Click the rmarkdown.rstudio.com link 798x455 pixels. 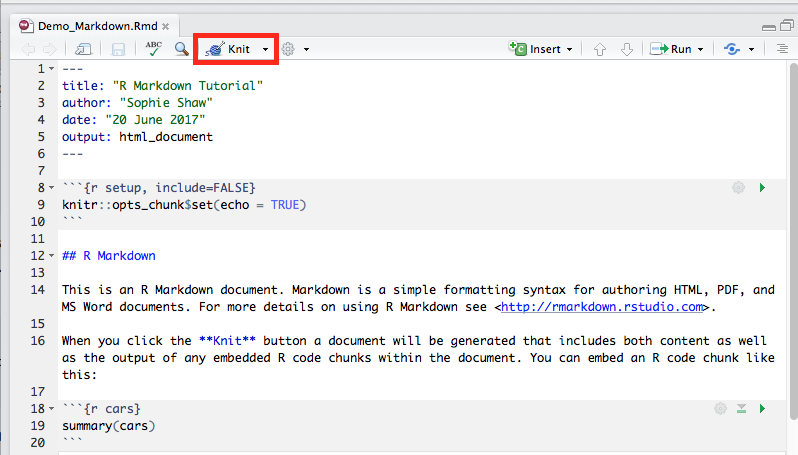[x=602, y=307]
